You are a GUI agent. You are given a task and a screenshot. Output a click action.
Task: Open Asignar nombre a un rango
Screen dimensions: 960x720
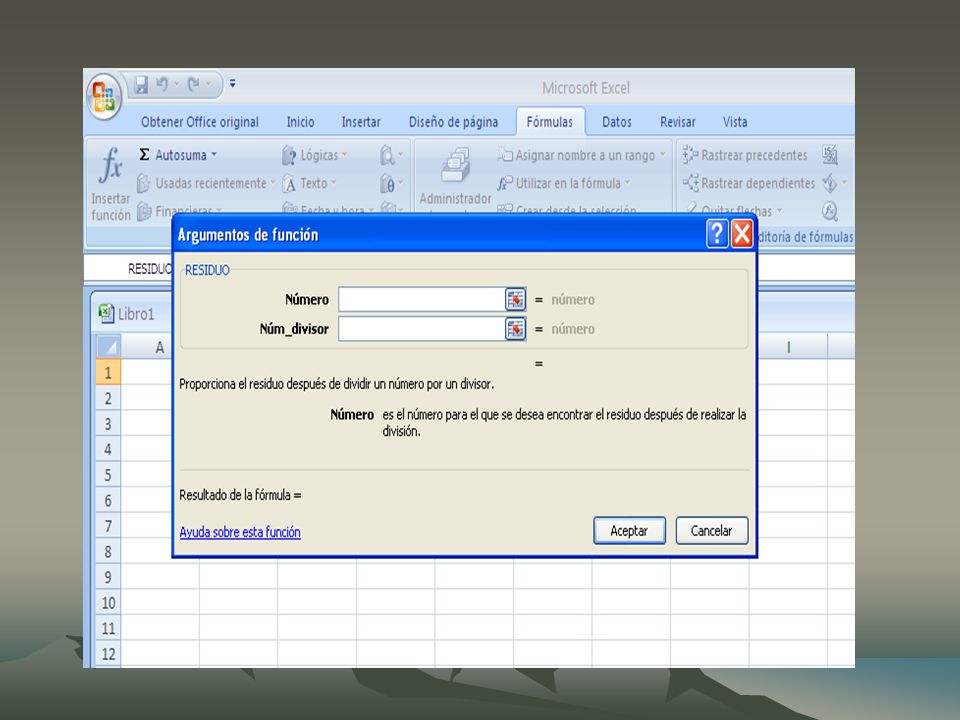[581, 155]
